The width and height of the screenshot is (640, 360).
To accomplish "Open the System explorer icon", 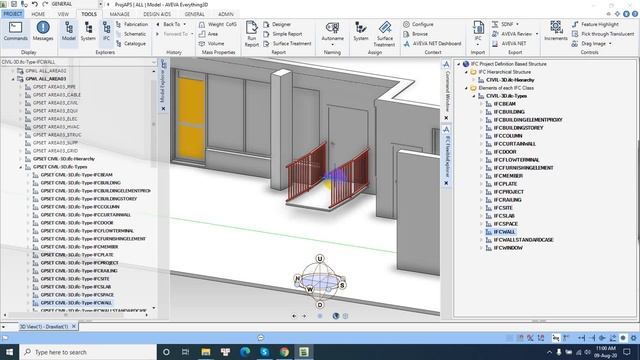I will (x=88, y=31).
